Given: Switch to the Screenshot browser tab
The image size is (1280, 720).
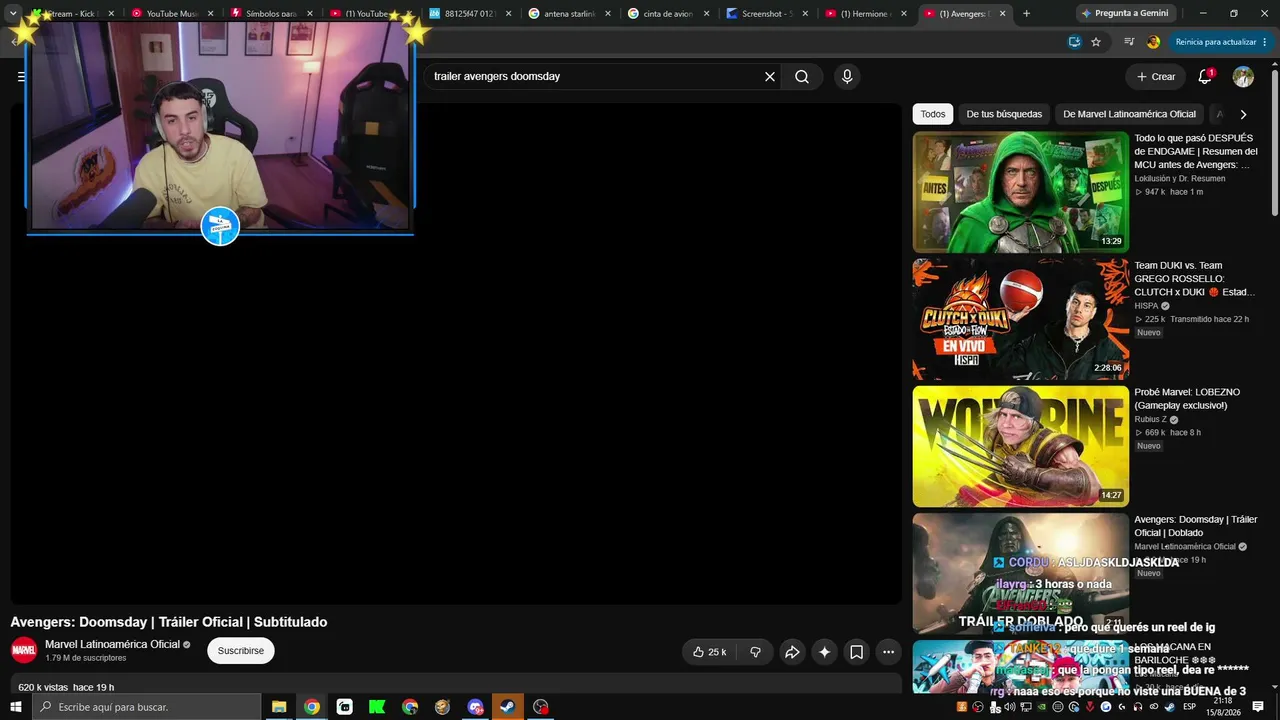Looking at the screenshot, I should click(x=767, y=14).
